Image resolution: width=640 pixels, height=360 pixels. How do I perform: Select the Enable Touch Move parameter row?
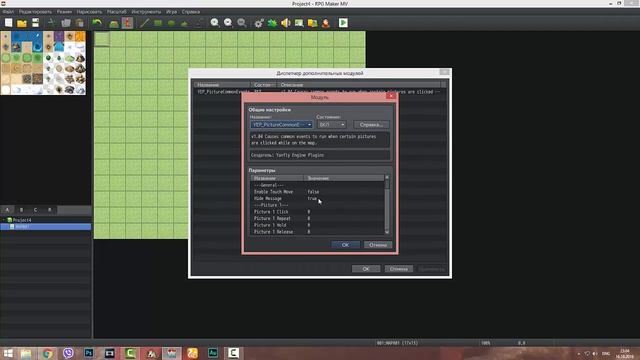[318, 192]
